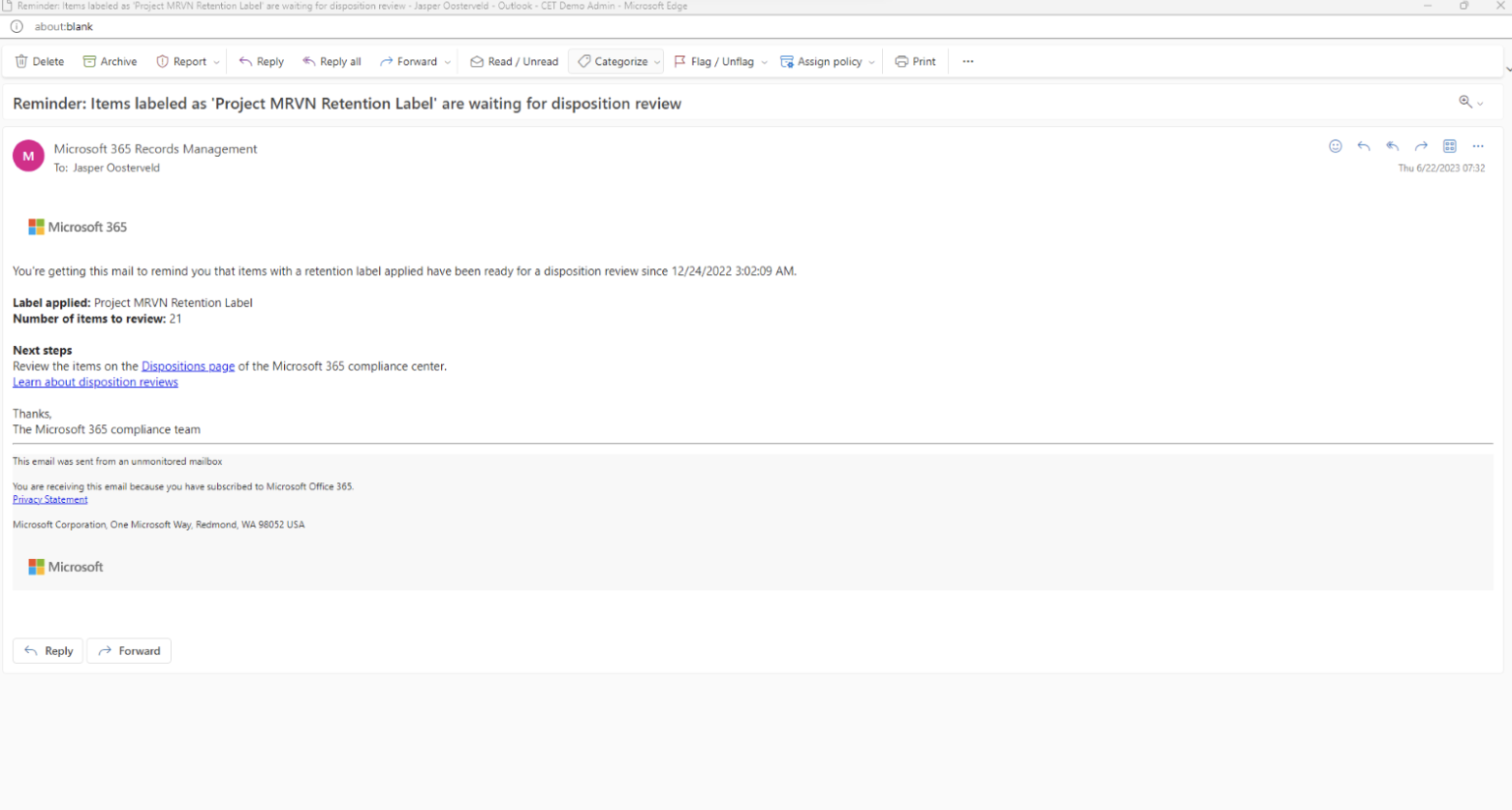Select sender name Microsoft 365 Records Management
The image size is (1512, 810).
(x=156, y=149)
